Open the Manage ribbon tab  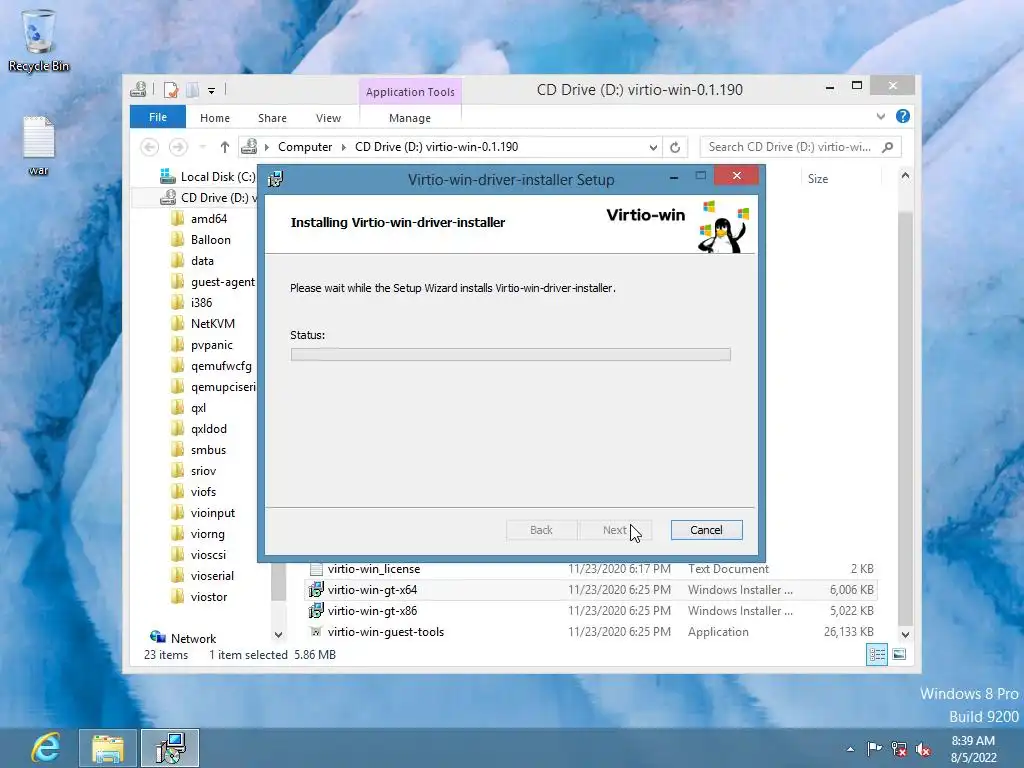pos(410,118)
